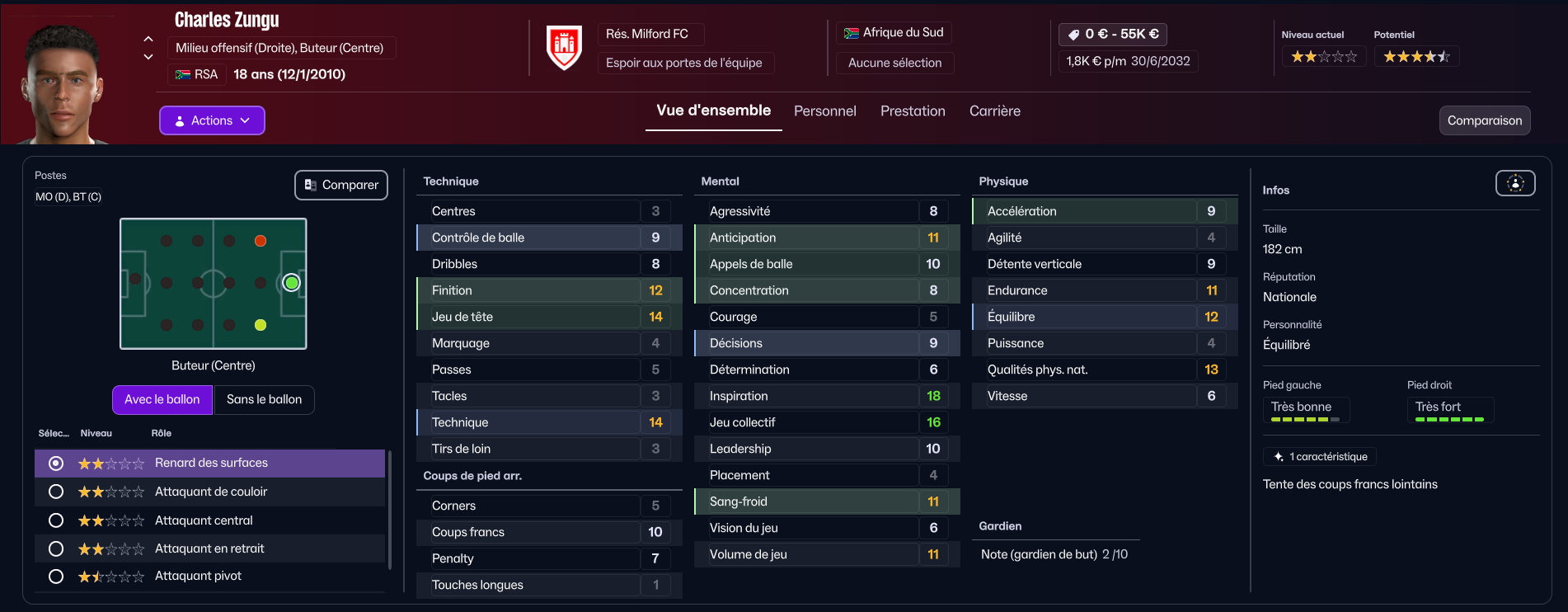The height and width of the screenshot is (612, 1568).
Task: Go to previous player with up chevron
Action: 148,39
